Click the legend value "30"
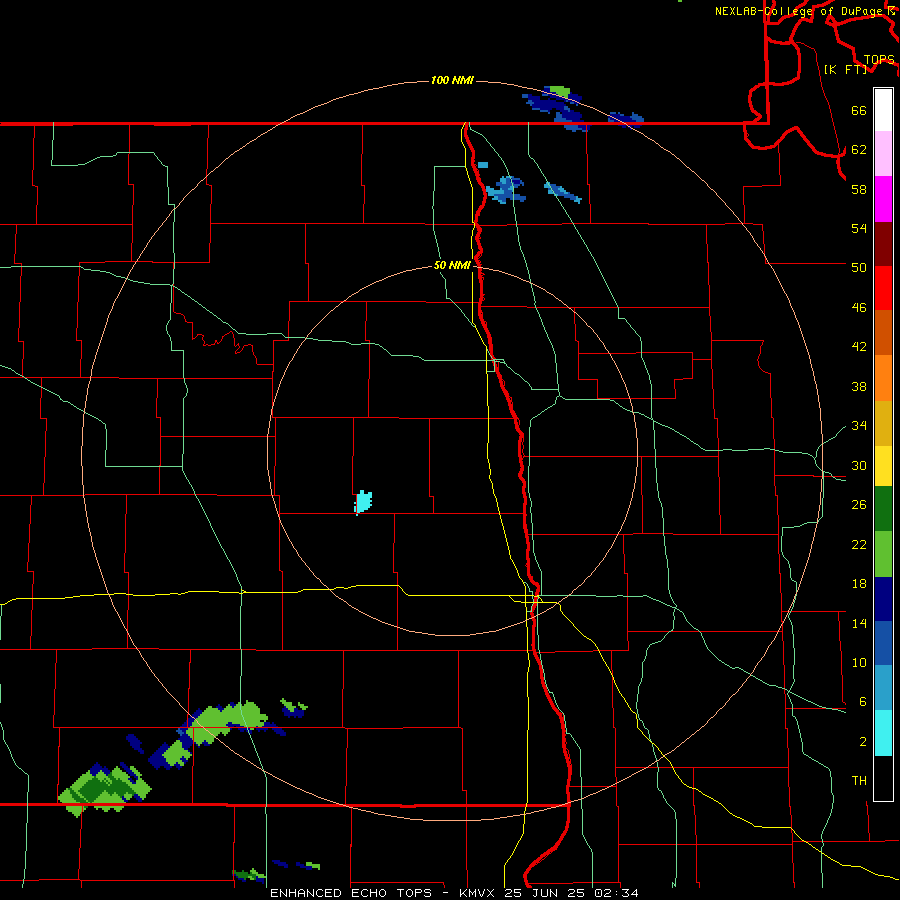900x900 pixels. [x=859, y=465]
